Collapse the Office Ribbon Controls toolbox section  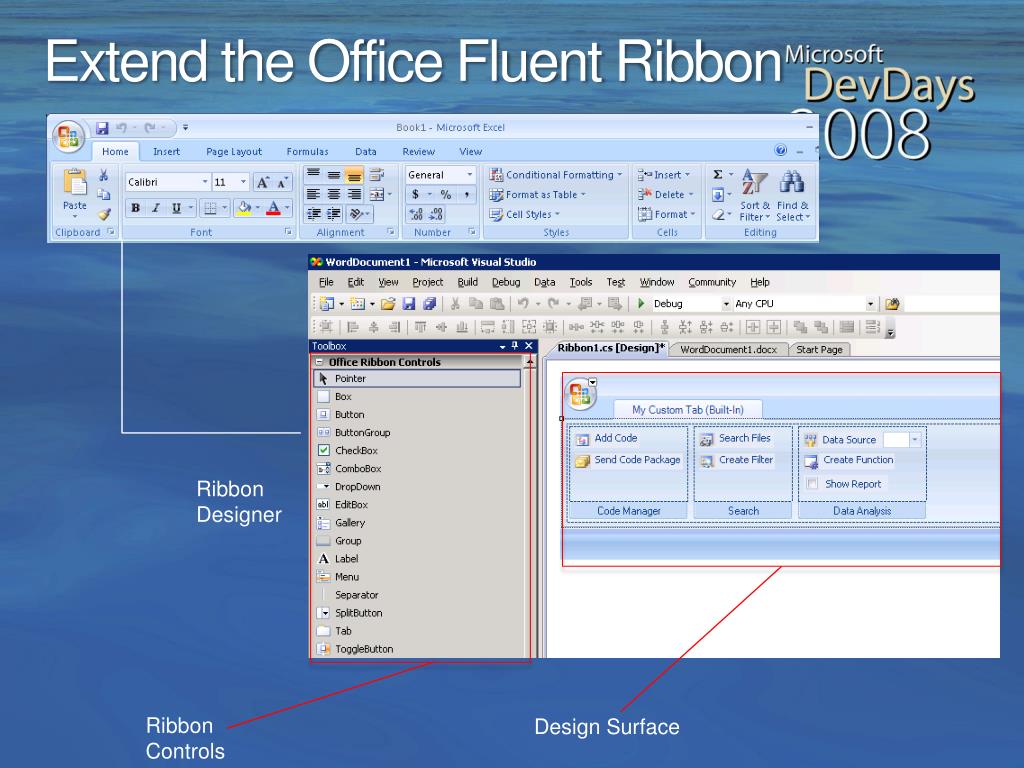point(319,362)
